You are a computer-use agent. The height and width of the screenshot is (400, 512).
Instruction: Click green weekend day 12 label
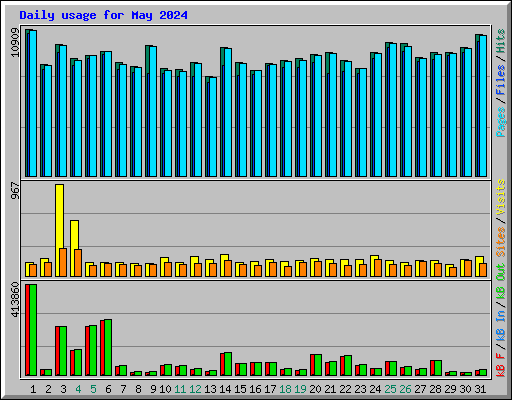pyautogui.click(x=195, y=389)
